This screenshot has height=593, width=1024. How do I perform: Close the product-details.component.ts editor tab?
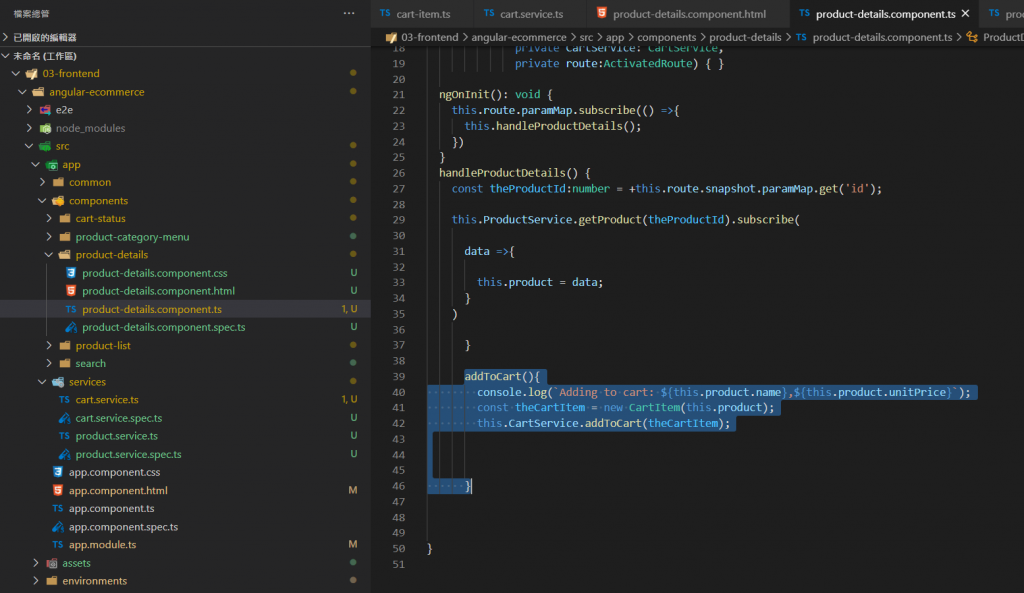[x=964, y=14]
